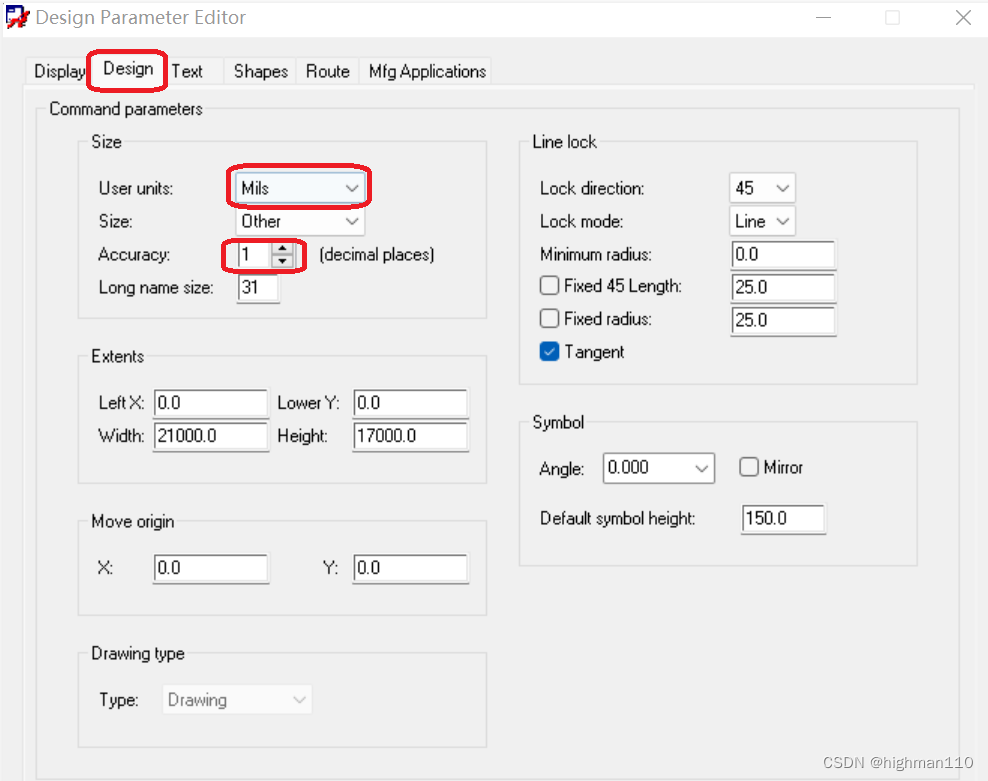Click the Height extents field
This screenshot has height=781, width=988.
pos(410,436)
